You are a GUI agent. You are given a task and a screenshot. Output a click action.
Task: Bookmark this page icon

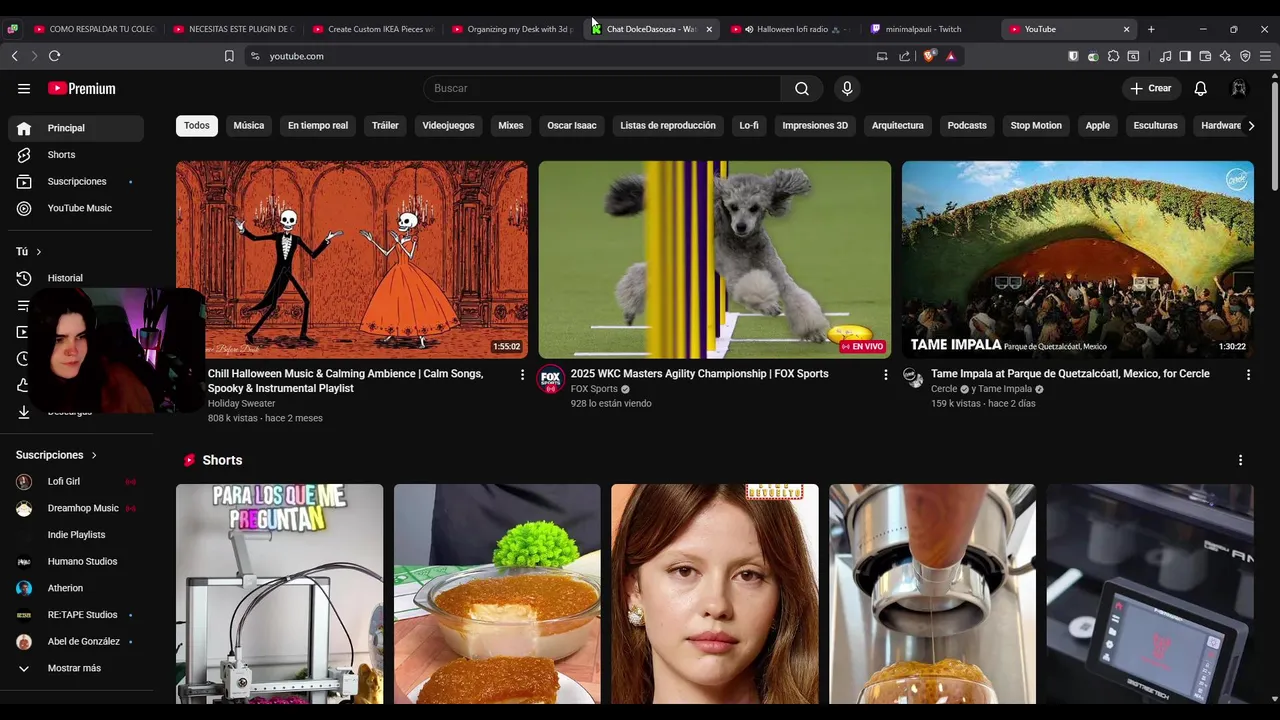click(x=229, y=56)
